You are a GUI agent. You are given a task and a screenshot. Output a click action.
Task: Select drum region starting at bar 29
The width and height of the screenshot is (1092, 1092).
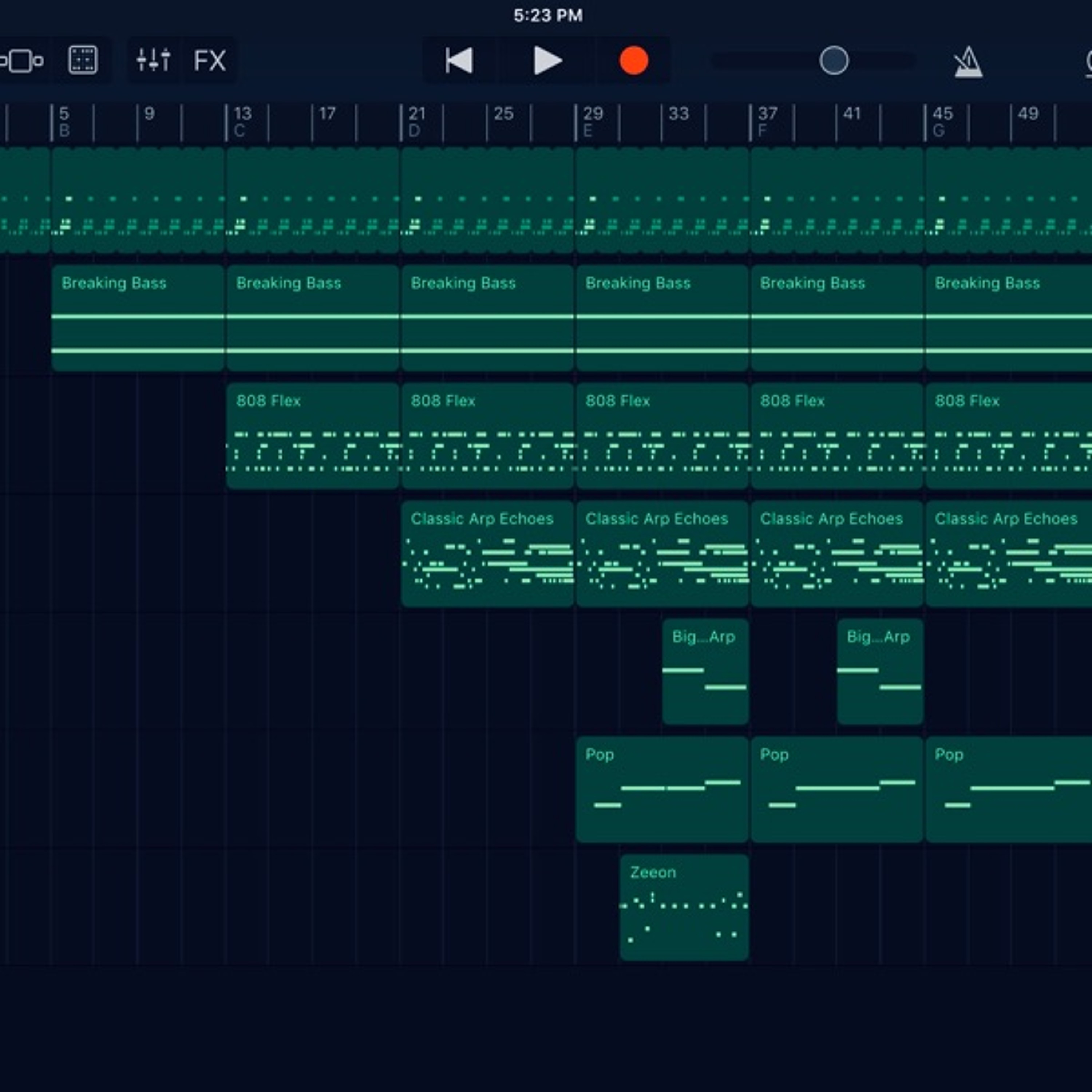tap(662, 200)
